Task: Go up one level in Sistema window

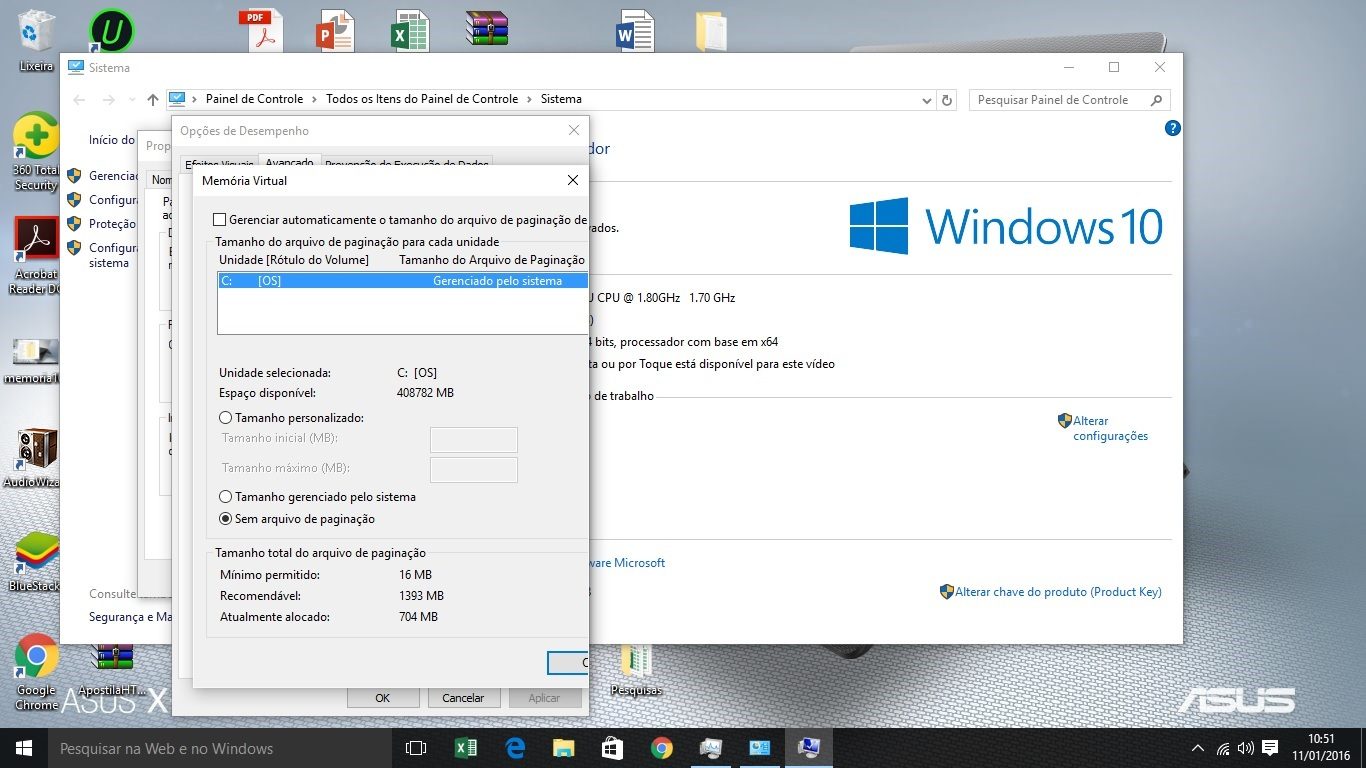Action: [x=152, y=100]
